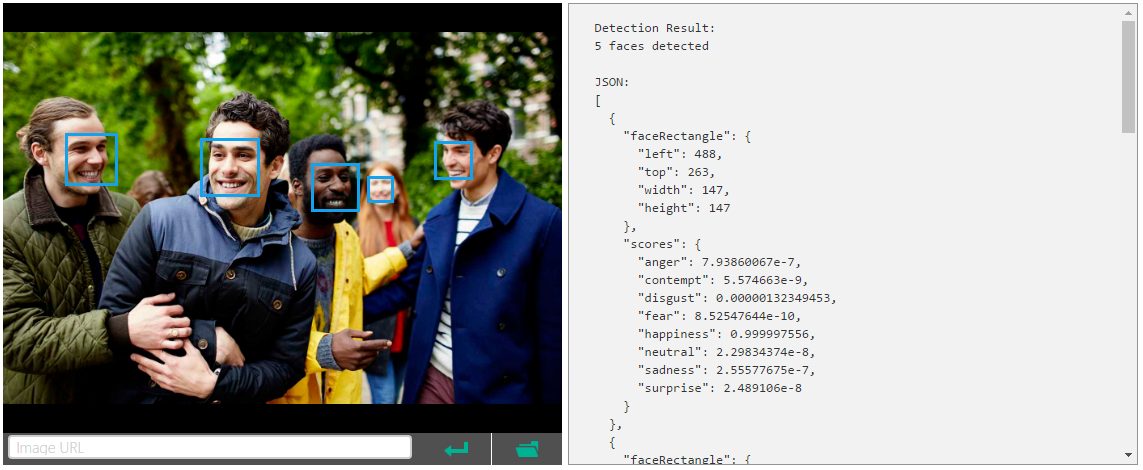Click the JSON panel scrollbar thumb
1143x470 pixels.
(x=1128, y=77)
